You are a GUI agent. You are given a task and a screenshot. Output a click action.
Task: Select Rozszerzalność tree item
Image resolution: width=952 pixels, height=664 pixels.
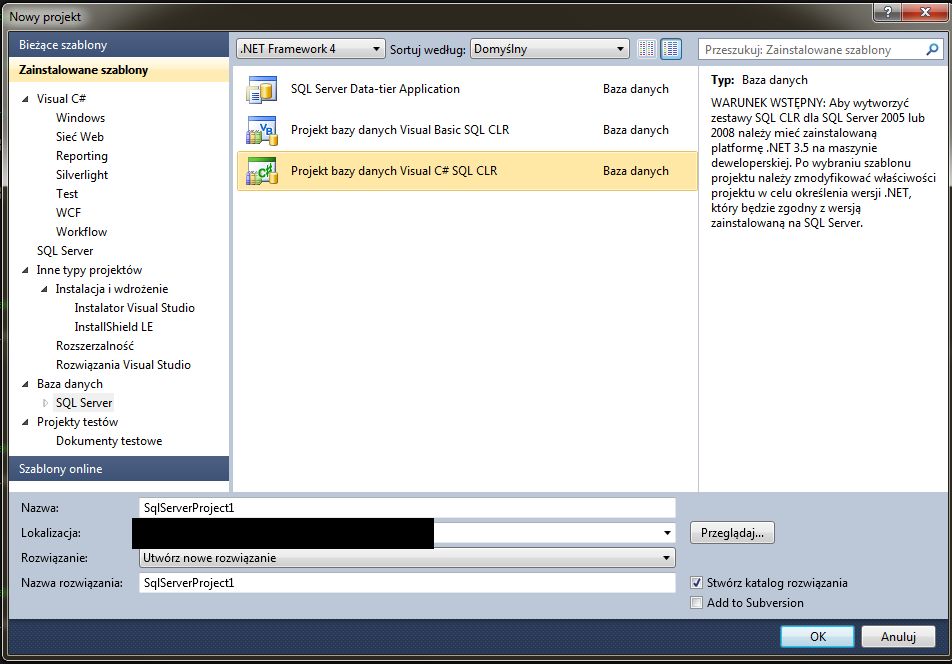tap(95, 346)
